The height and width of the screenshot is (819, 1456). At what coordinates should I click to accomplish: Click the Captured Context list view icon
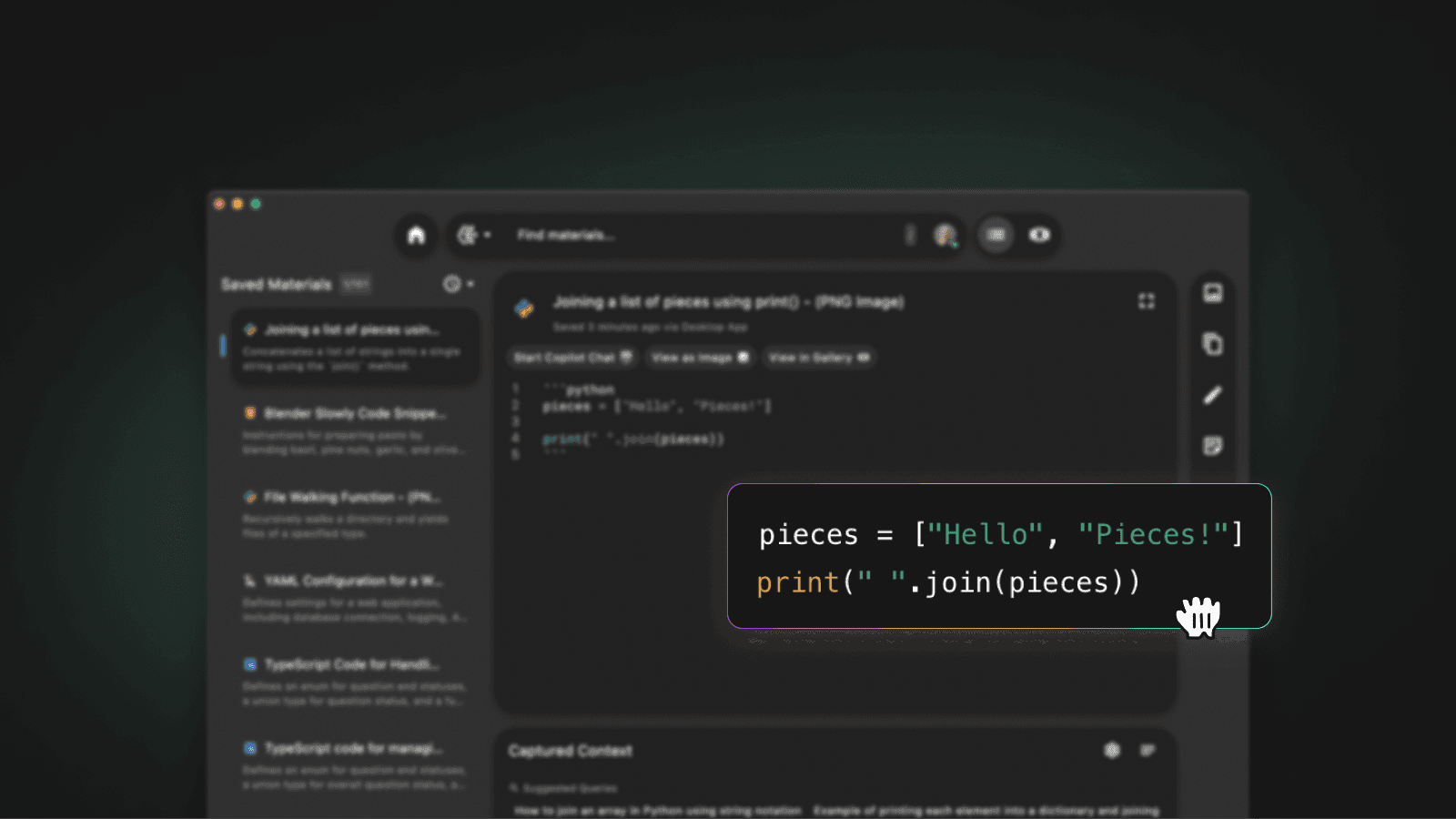[1148, 750]
